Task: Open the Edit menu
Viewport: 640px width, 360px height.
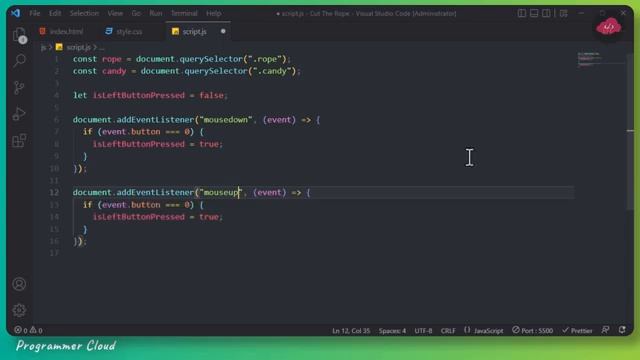Action: click(x=55, y=13)
